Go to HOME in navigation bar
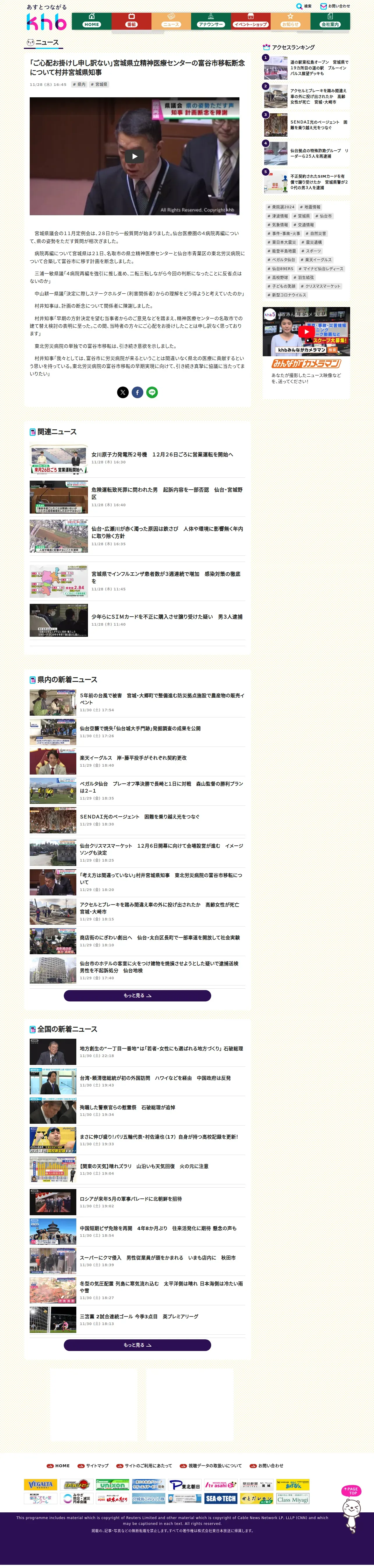Screen dimensions: 374x1568 (91, 21)
